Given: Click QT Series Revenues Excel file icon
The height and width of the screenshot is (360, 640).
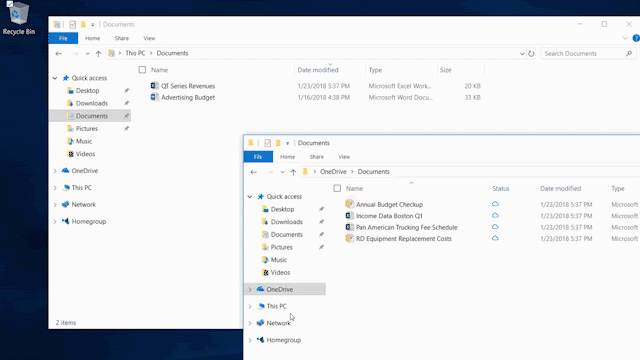Looking at the screenshot, I should tap(155, 86).
